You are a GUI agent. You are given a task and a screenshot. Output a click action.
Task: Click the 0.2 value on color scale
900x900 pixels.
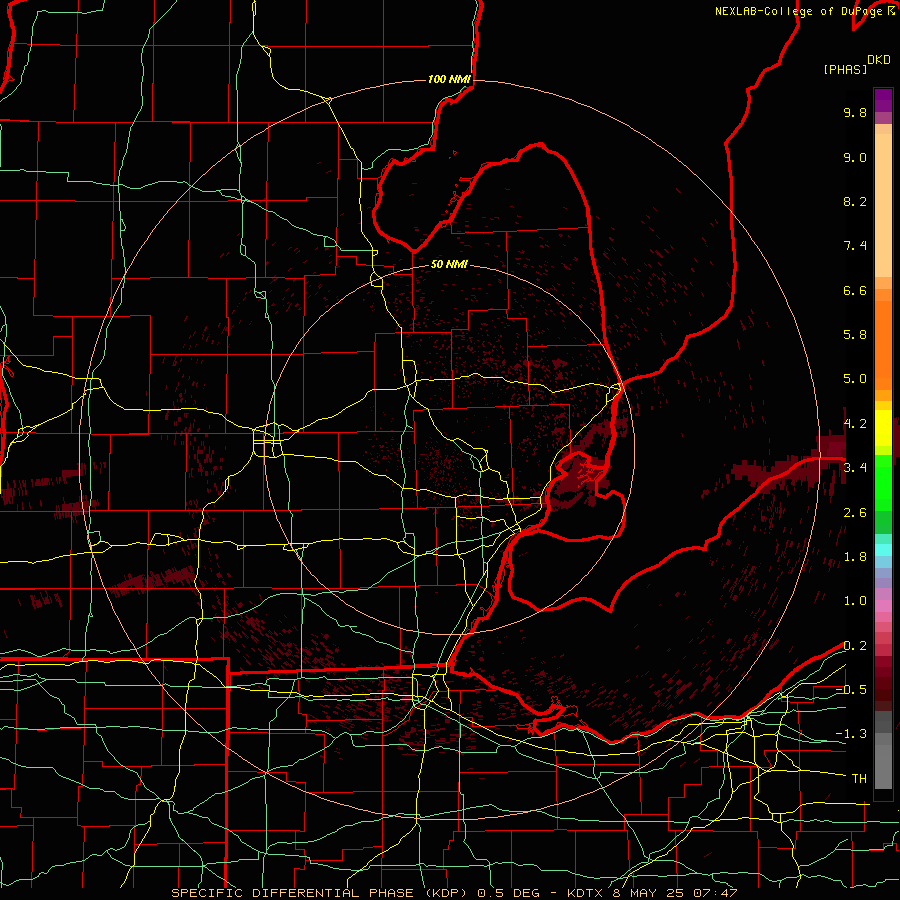coord(855,646)
